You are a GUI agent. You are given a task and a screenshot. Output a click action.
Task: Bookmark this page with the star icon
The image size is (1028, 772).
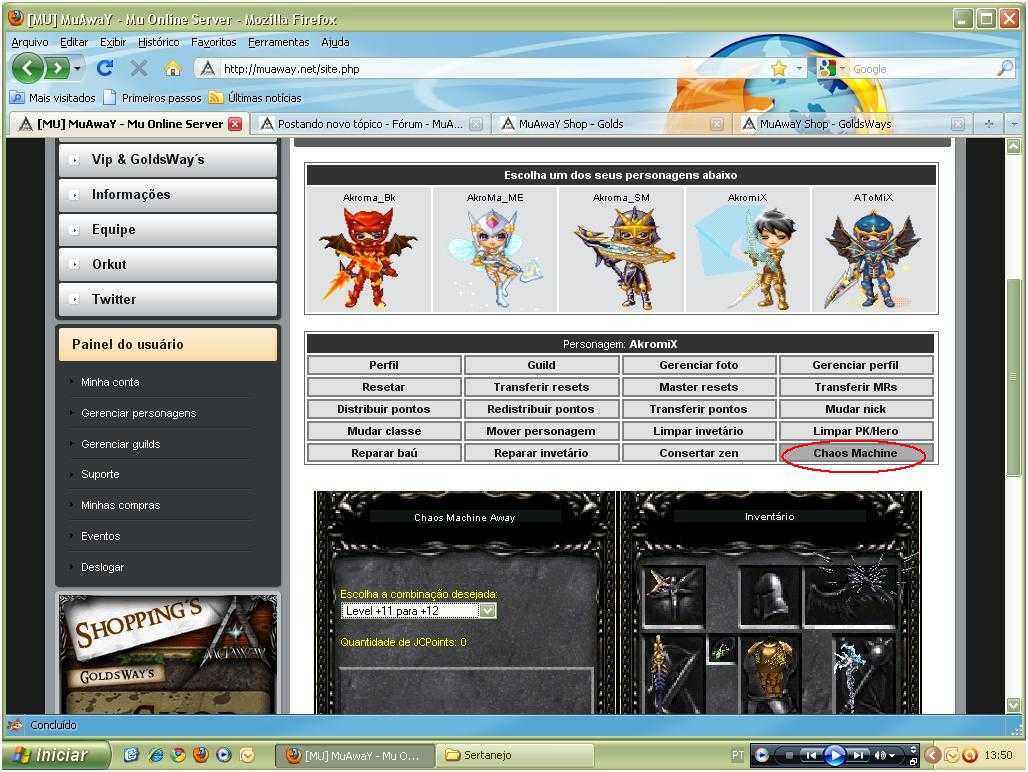pos(778,68)
